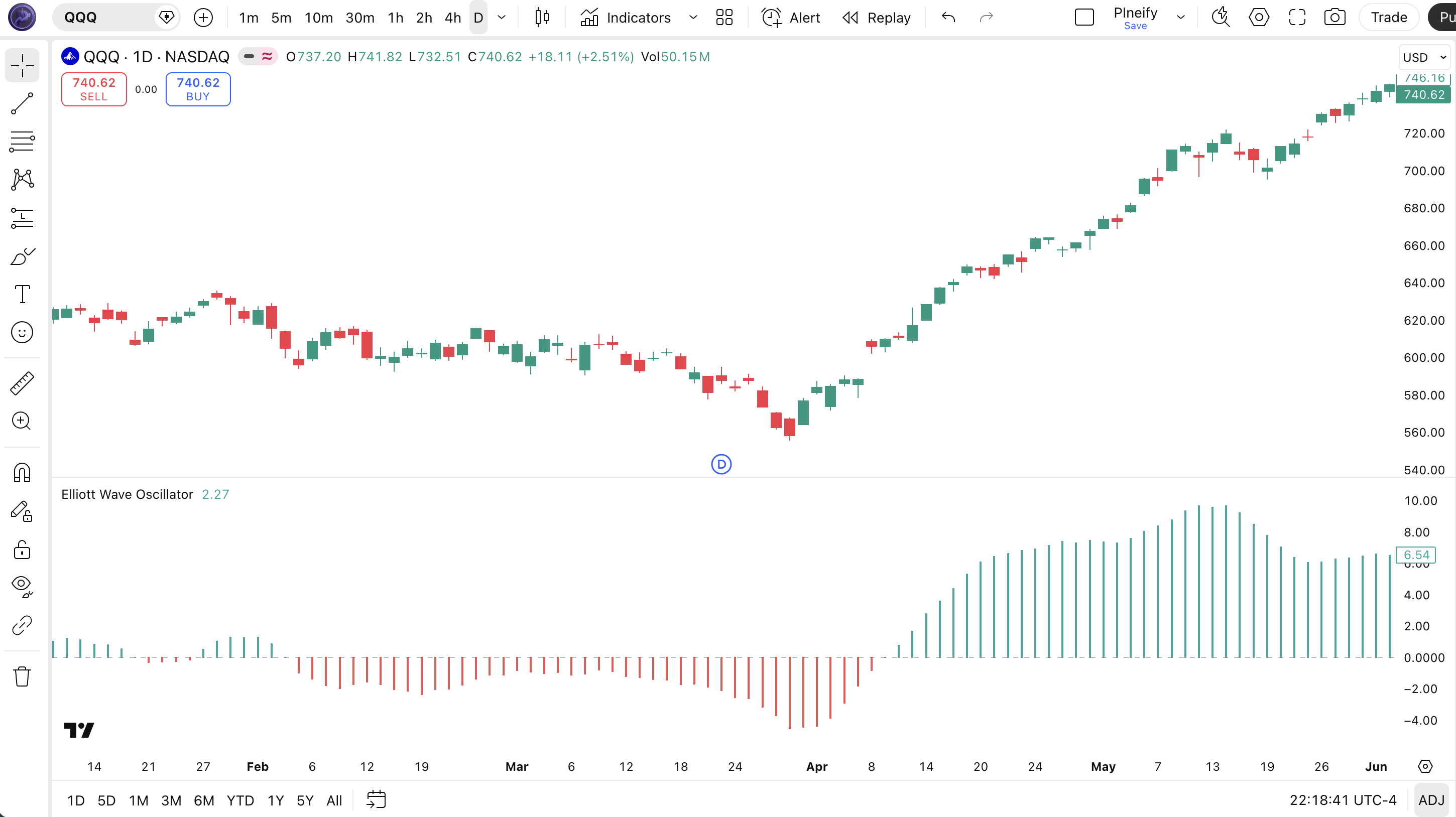Click the 740.62 SELL button
The height and width of the screenshot is (817, 1456).
(x=94, y=89)
